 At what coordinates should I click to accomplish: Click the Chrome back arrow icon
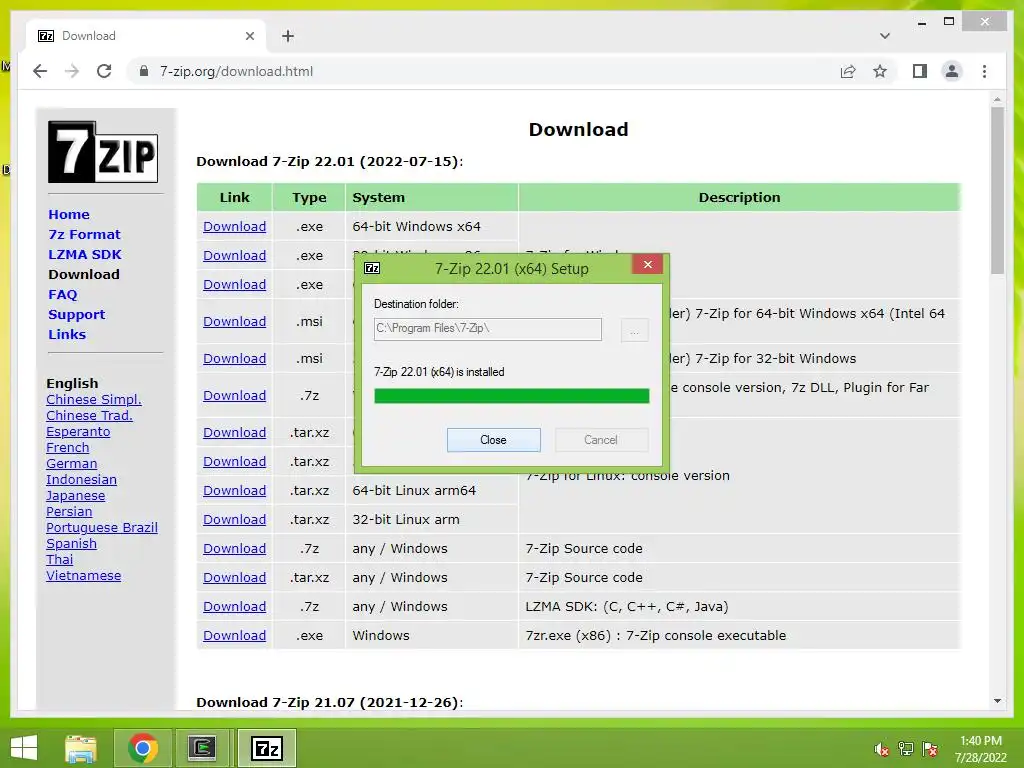tap(40, 71)
